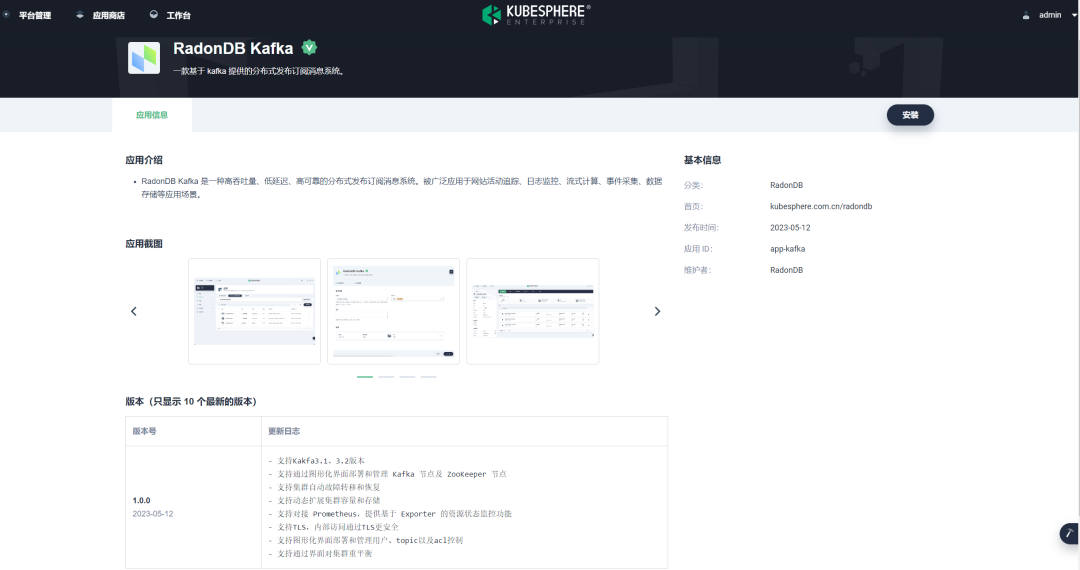Open kubesphere.com.cn/radondb homepage link

coord(821,207)
